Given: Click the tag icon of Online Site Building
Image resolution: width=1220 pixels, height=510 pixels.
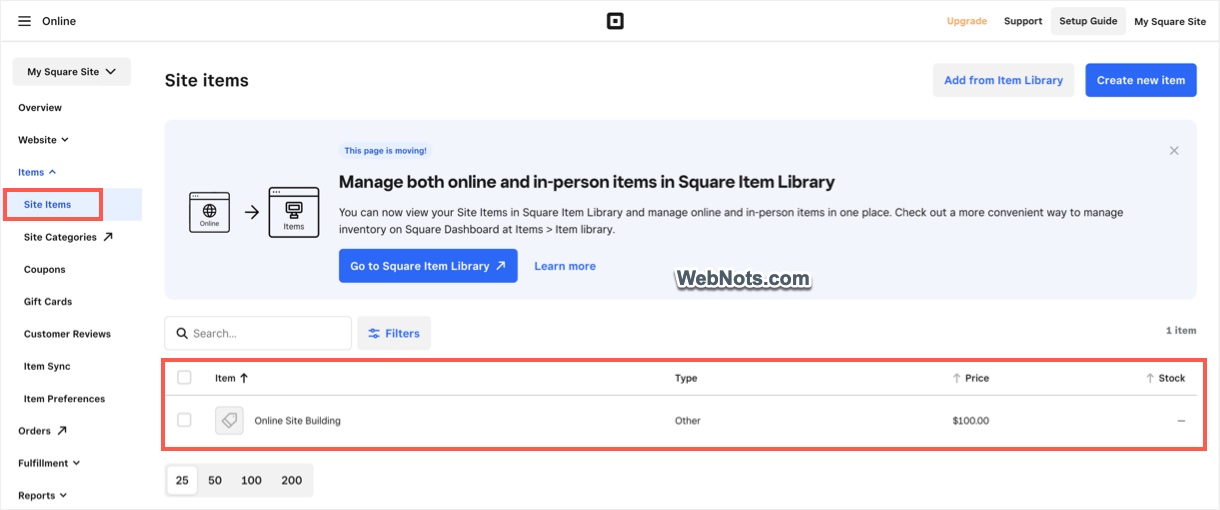Looking at the screenshot, I should [229, 420].
